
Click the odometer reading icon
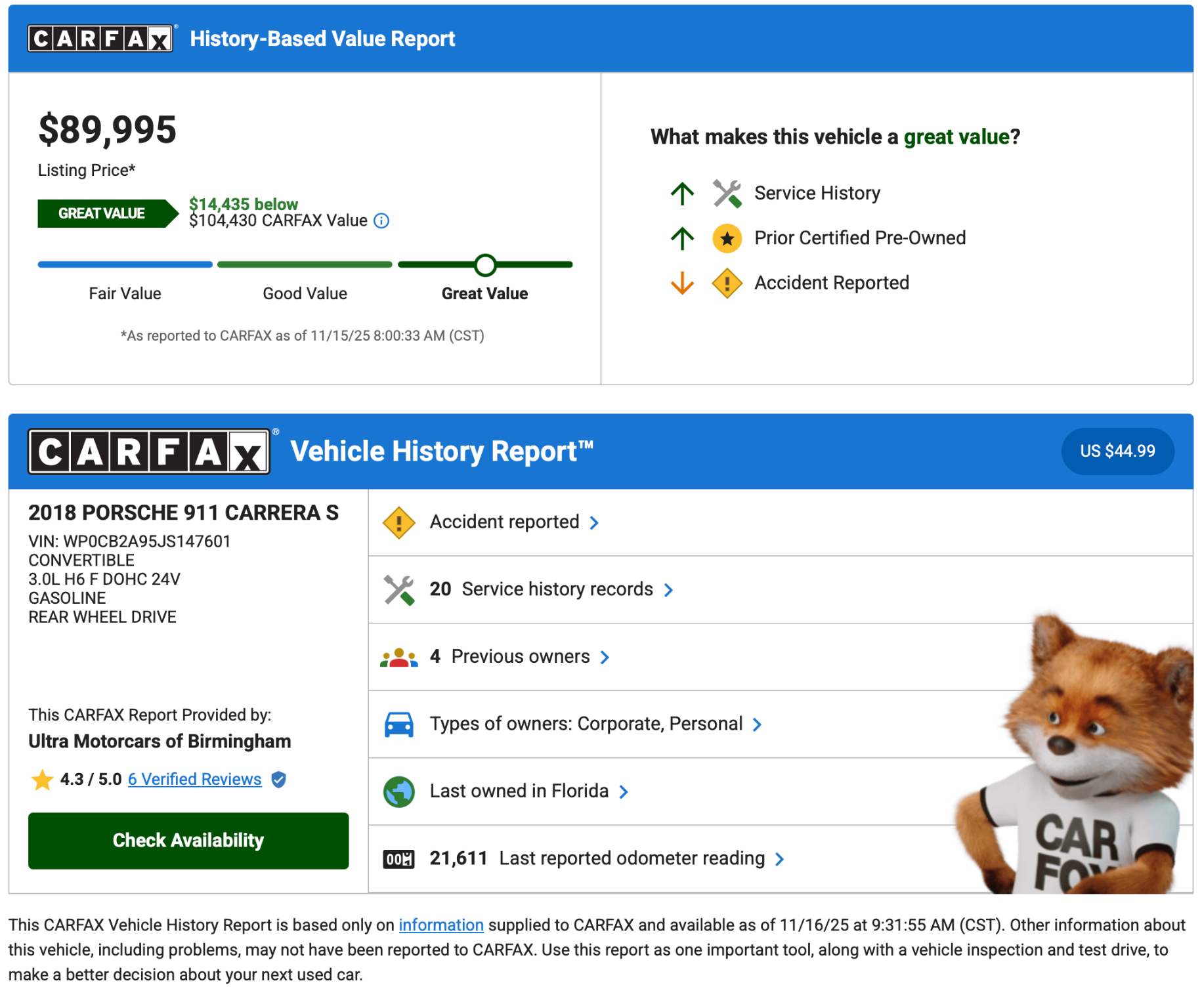398,859
